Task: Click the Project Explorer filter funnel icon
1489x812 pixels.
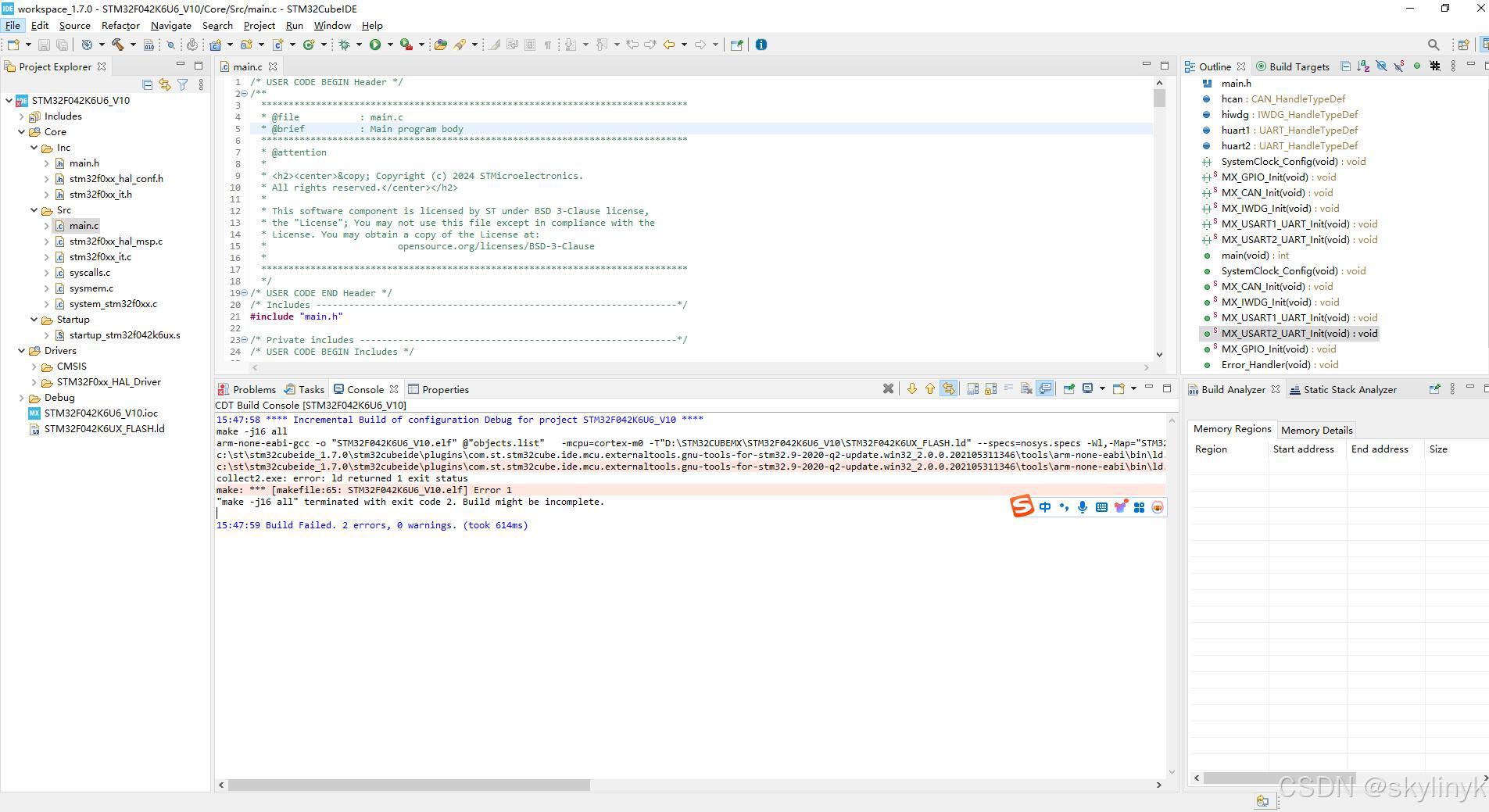Action: tap(182, 84)
